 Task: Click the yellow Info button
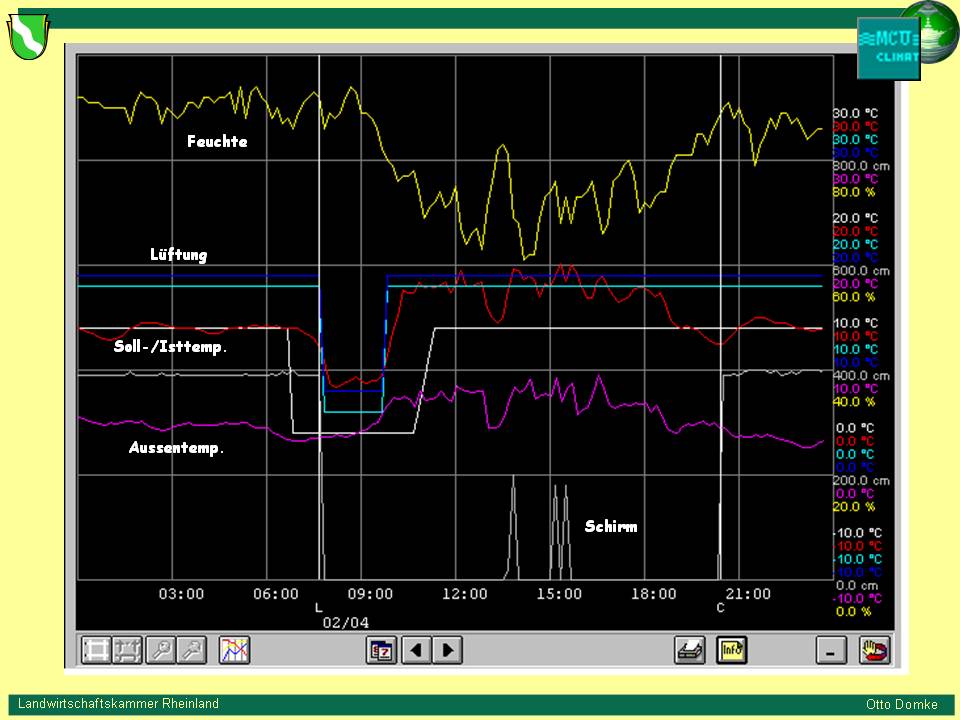click(731, 650)
